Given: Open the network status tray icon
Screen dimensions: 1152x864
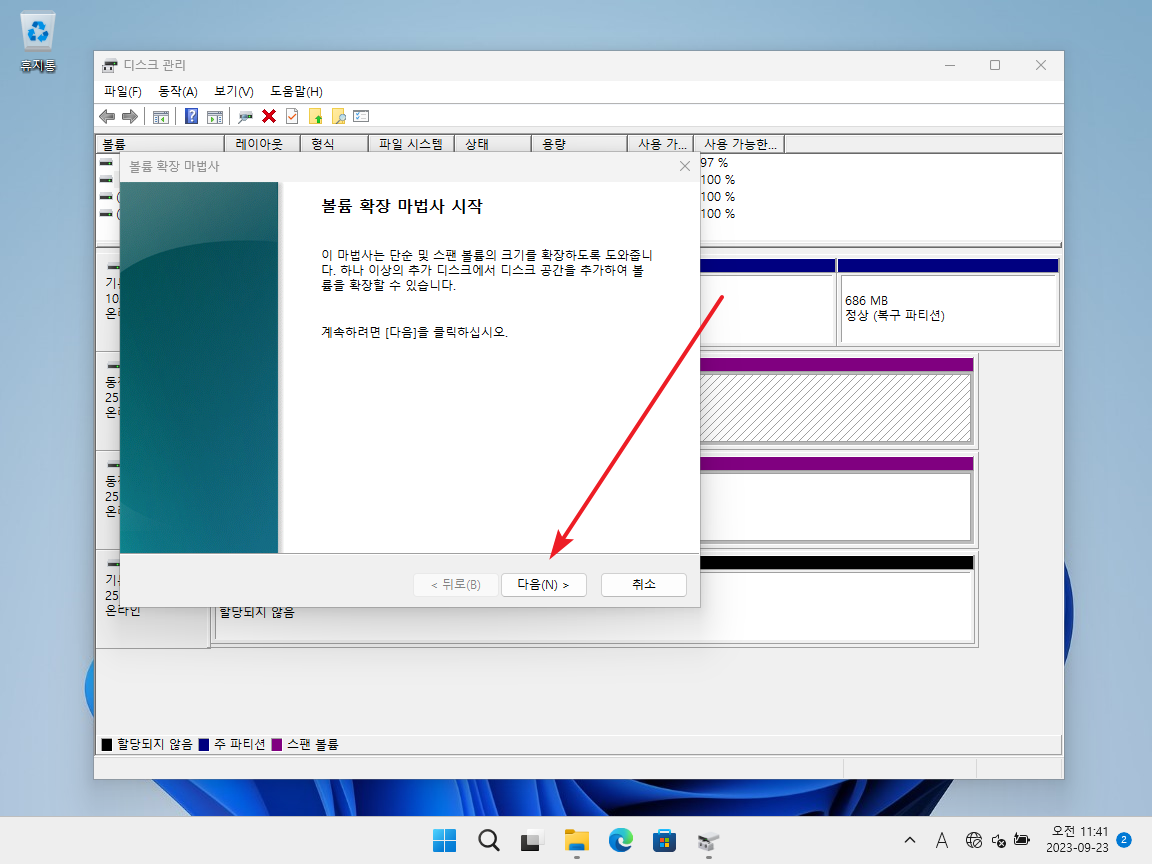Looking at the screenshot, I should coord(974,840).
